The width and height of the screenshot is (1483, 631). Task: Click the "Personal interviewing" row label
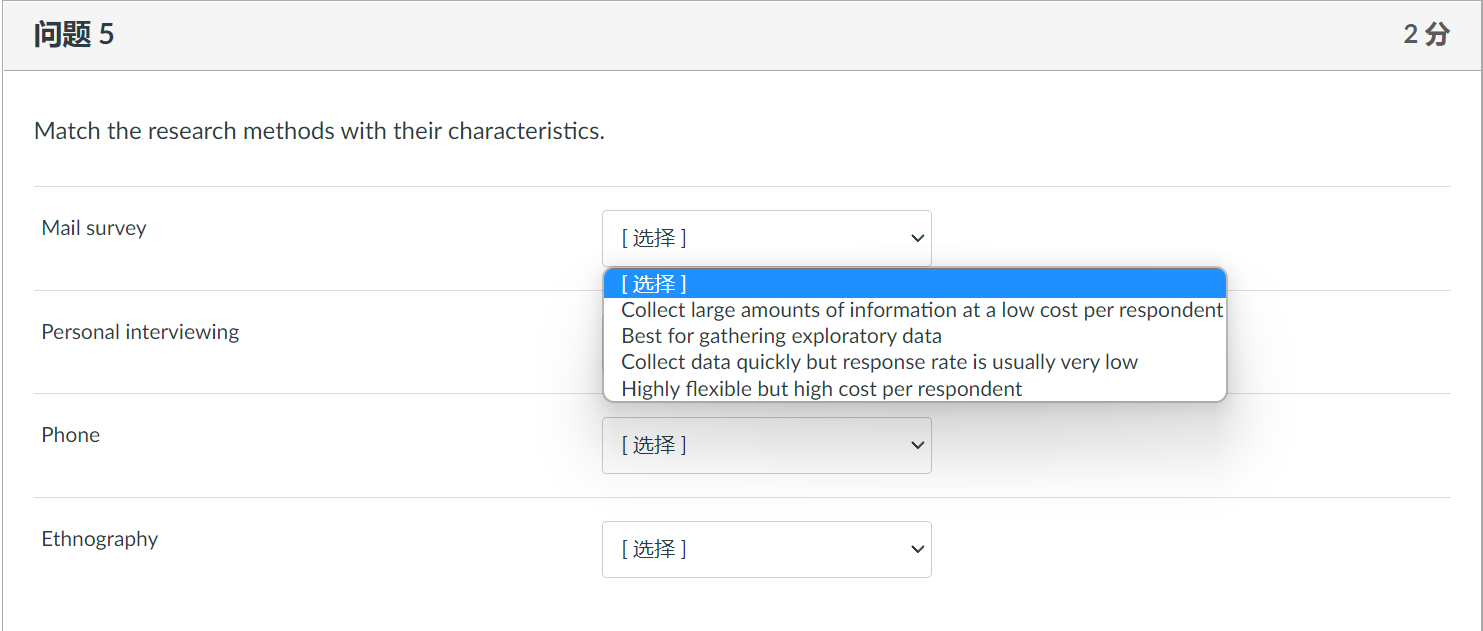tap(140, 332)
